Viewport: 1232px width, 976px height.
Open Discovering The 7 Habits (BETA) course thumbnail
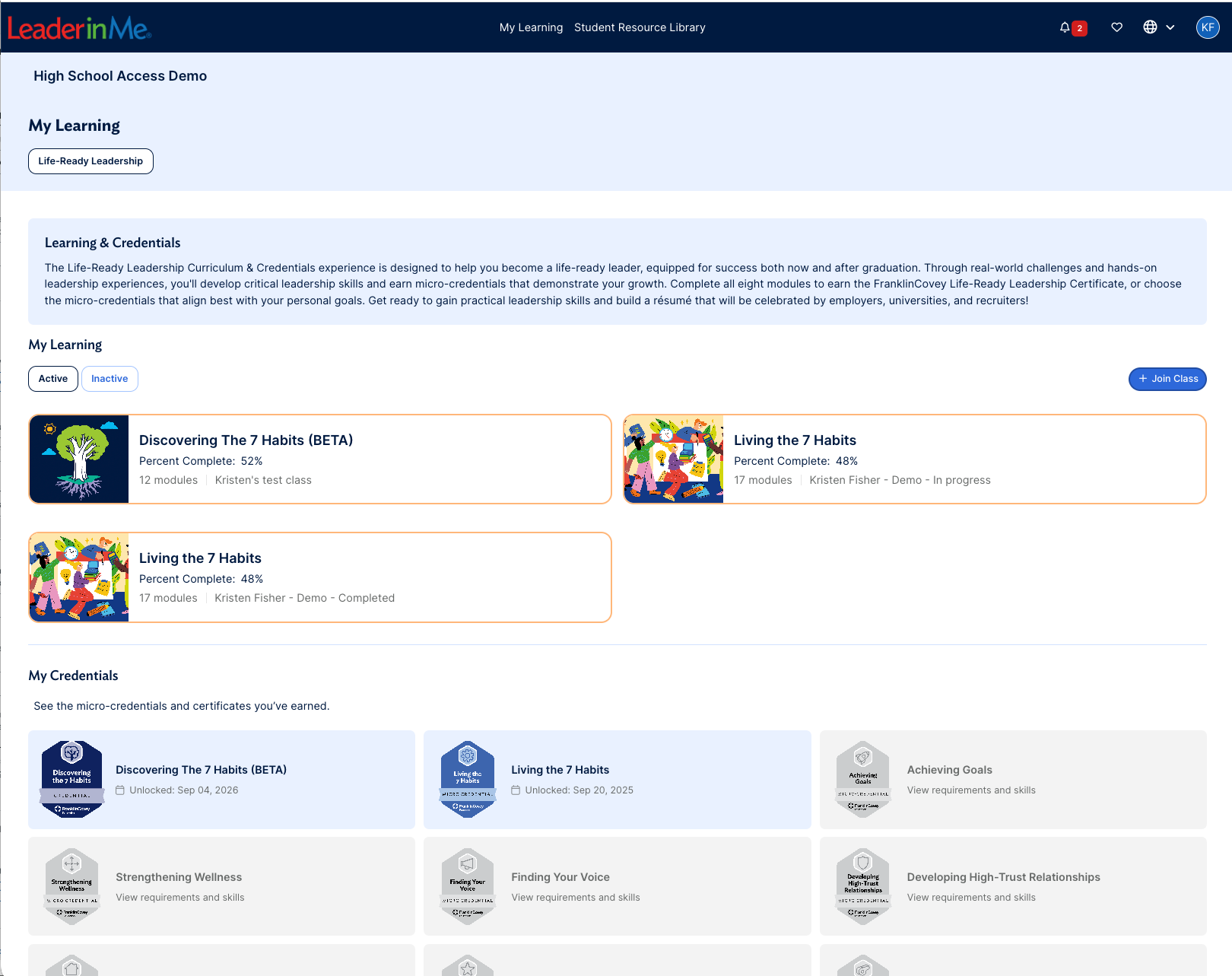79,459
